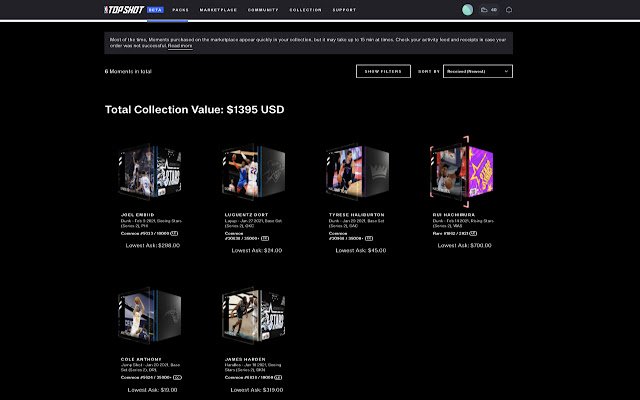Image resolution: width=640 pixels, height=400 pixels.
Task: Click the Cole Anthony Lowest Ask price
Action: tap(152, 390)
